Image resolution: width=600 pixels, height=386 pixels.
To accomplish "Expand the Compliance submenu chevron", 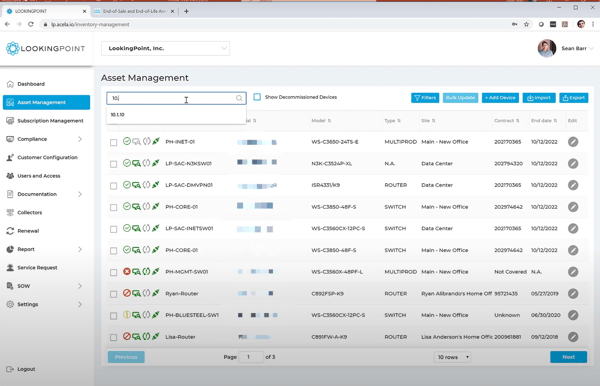I will [x=80, y=139].
